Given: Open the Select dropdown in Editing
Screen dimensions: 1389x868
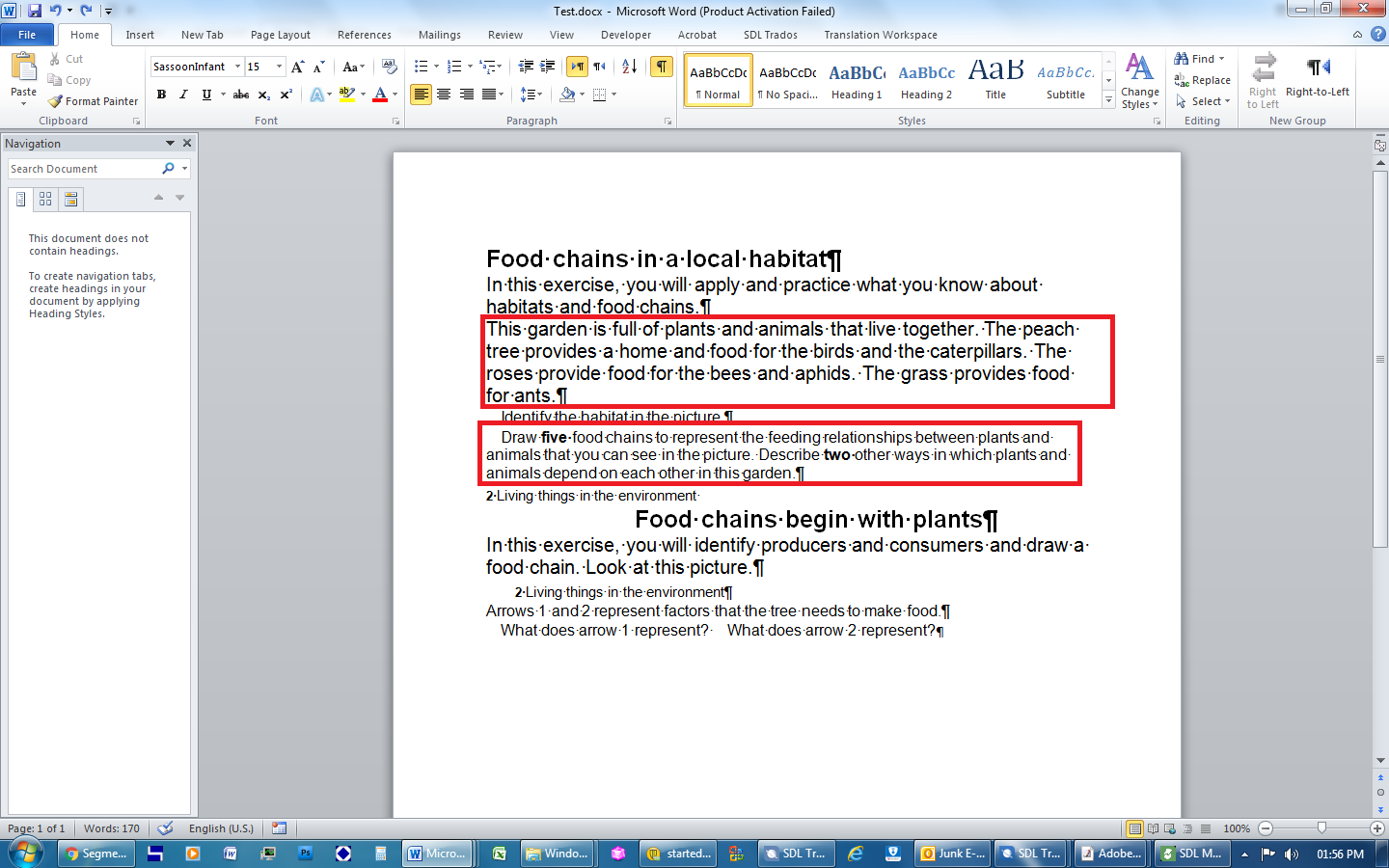Looking at the screenshot, I should point(1203,101).
